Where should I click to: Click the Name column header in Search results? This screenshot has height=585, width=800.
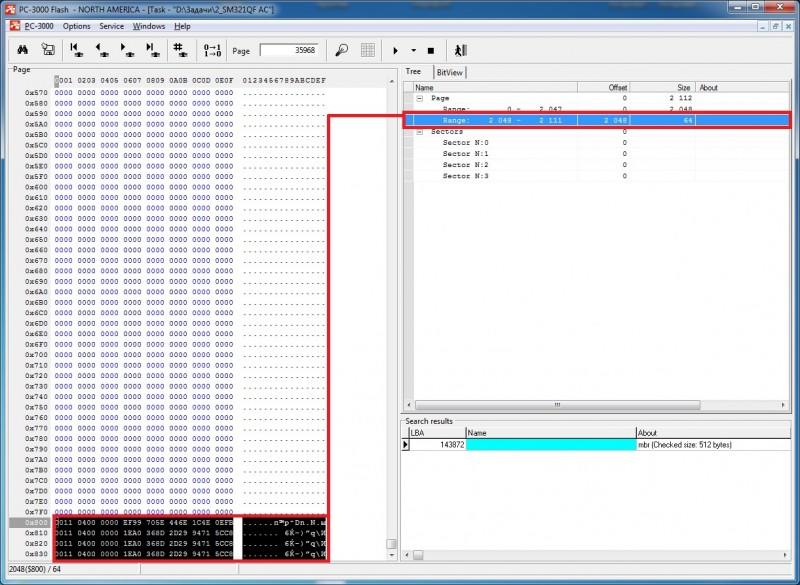click(551, 433)
